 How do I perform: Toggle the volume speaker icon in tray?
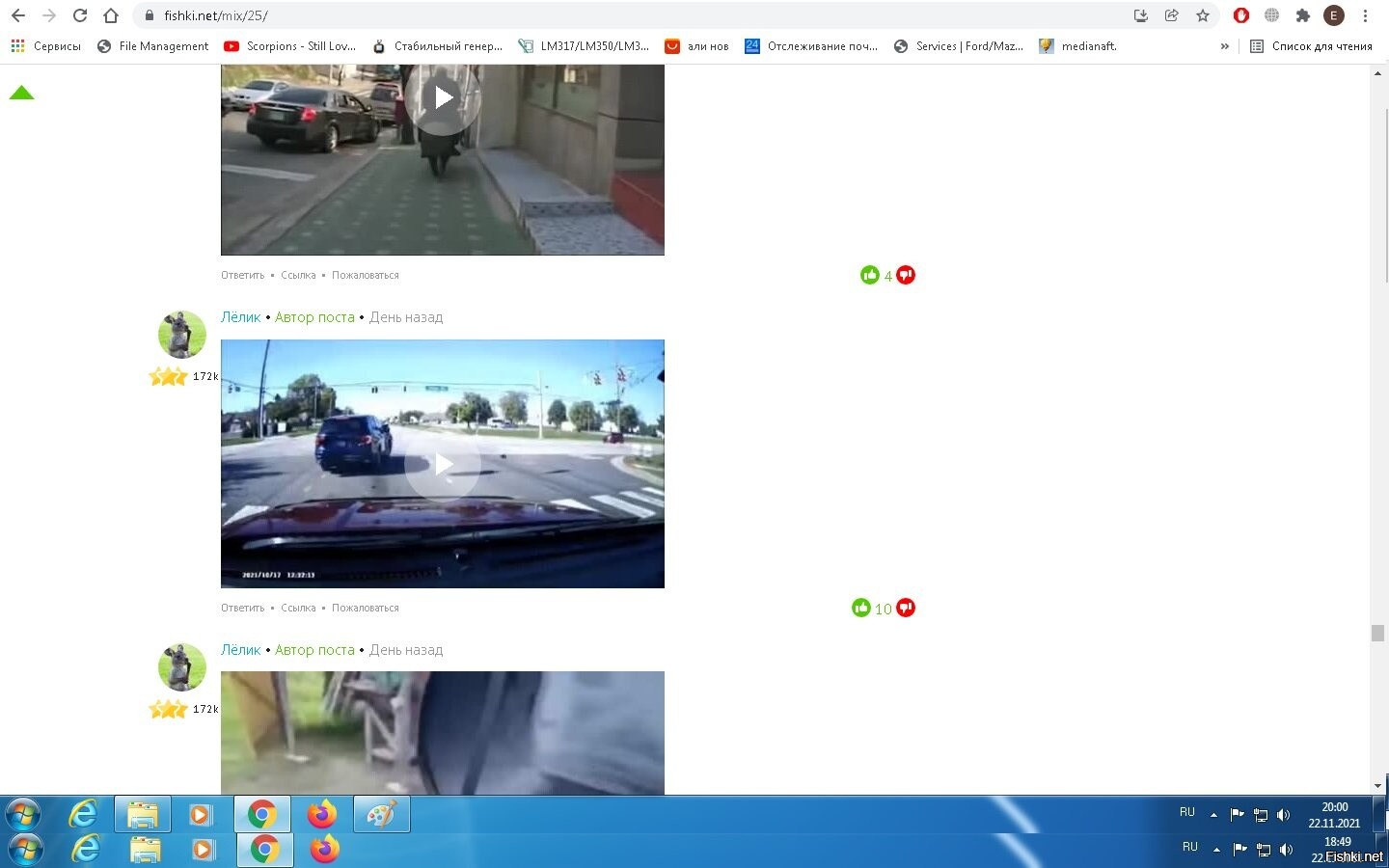coord(1283,815)
